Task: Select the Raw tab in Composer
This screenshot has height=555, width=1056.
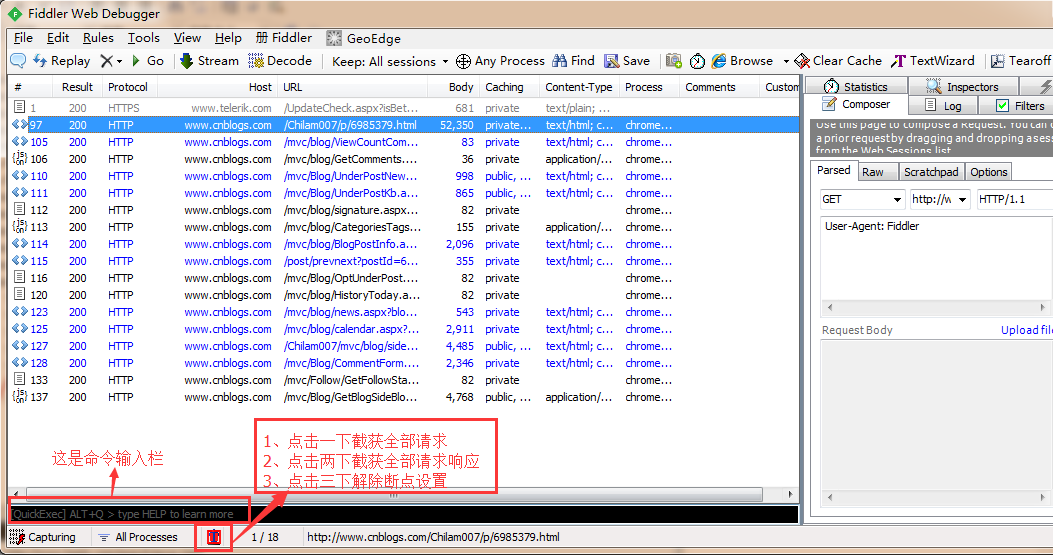Action: [x=878, y=172]
